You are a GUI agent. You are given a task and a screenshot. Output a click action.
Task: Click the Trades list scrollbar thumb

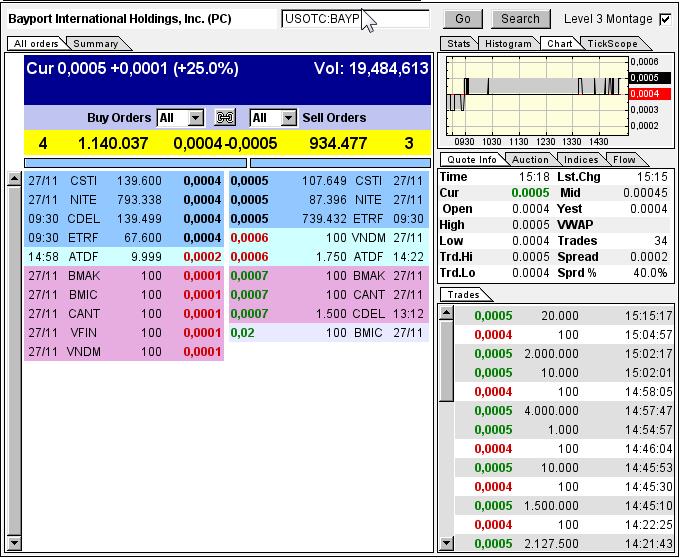tap(446, 360)
